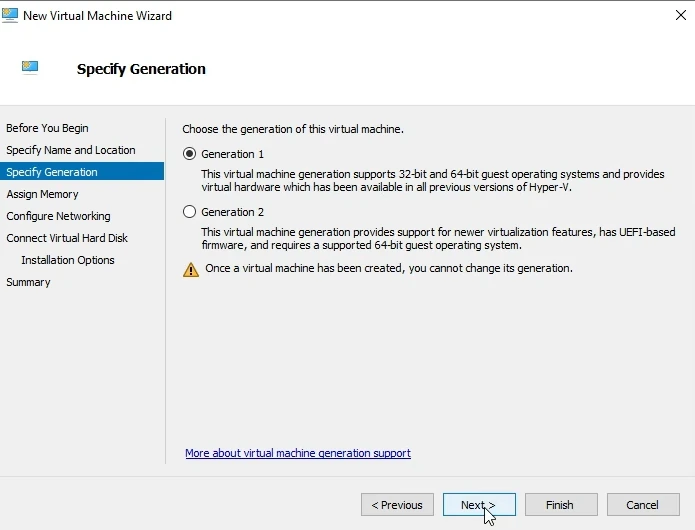Cancel the New Virtual Machine Wizard
Screen dimensions: 695x530
(x=643, y=505)
